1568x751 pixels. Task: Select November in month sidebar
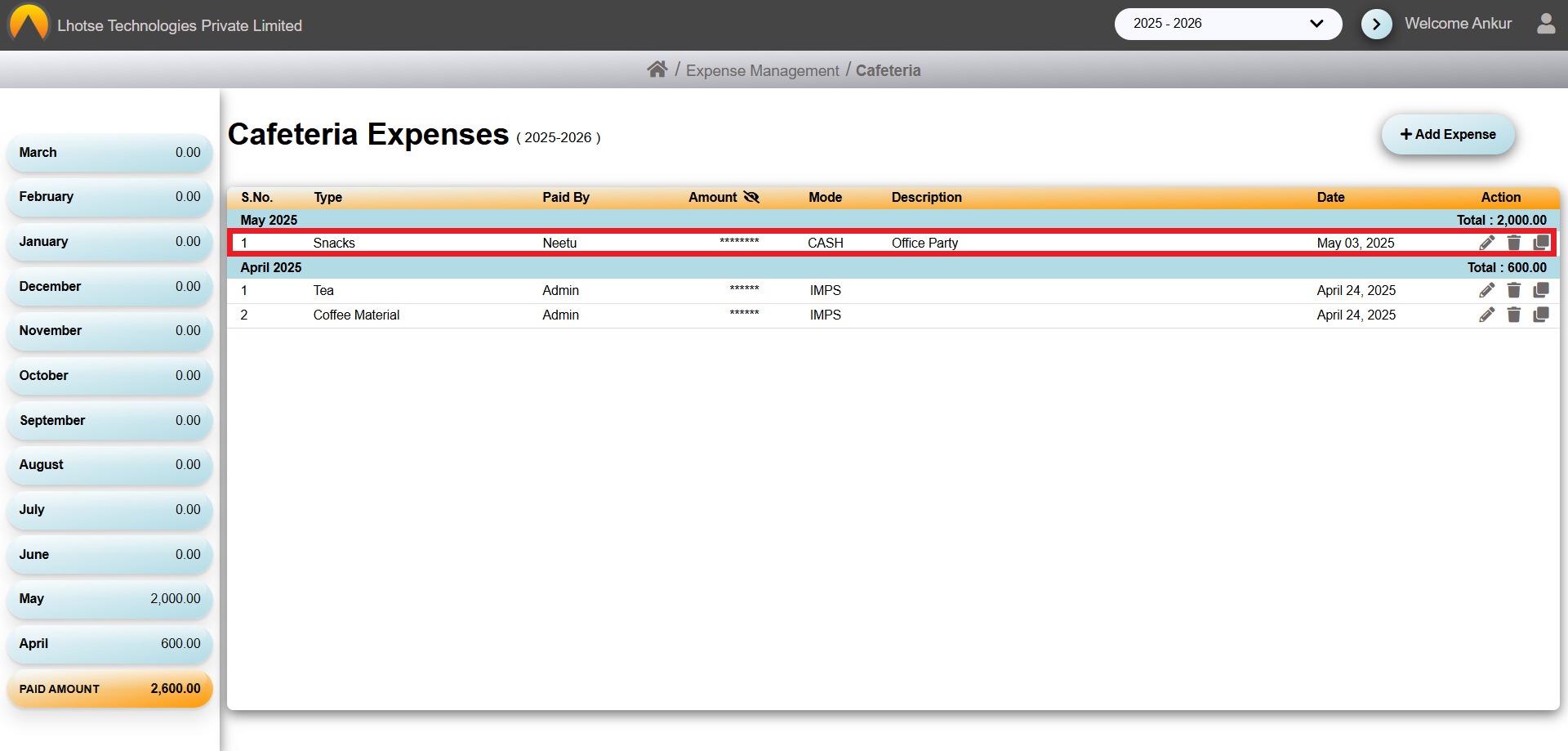(x=109, y=331)
